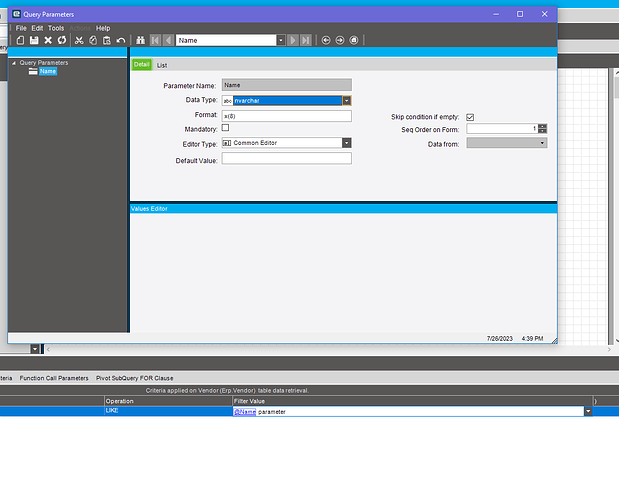Click the circled Back arrow icon
This screenshot has width=619, height=500.
point(326,40)
